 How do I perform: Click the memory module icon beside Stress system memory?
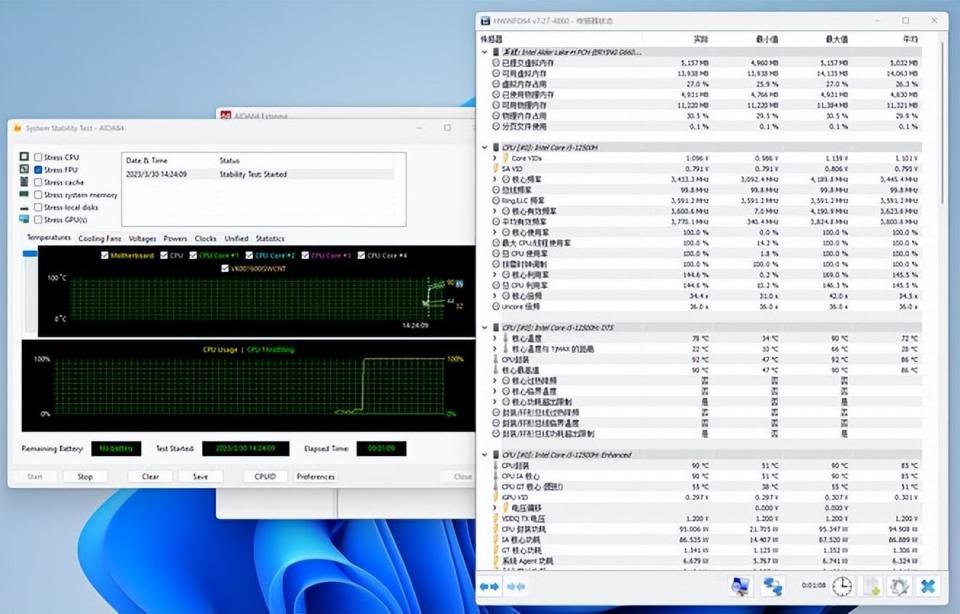click(24, 194)
